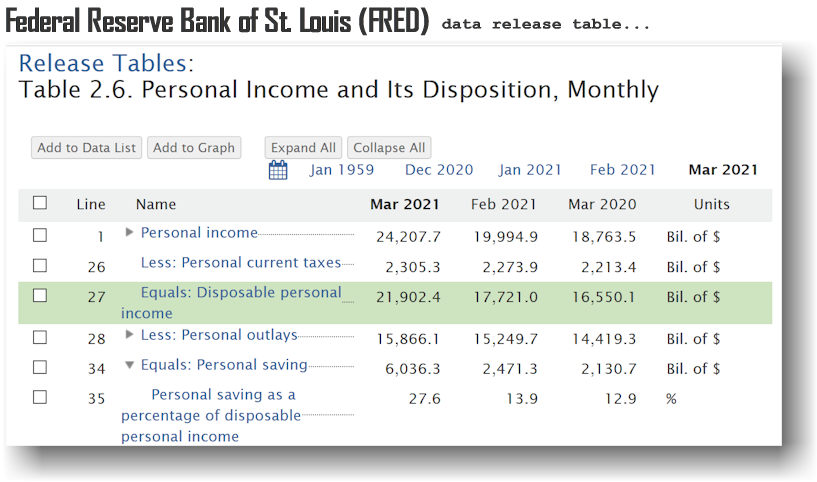817x482 pixels.
Task: Switch to Feb 2021 date link
Action: 623,170
